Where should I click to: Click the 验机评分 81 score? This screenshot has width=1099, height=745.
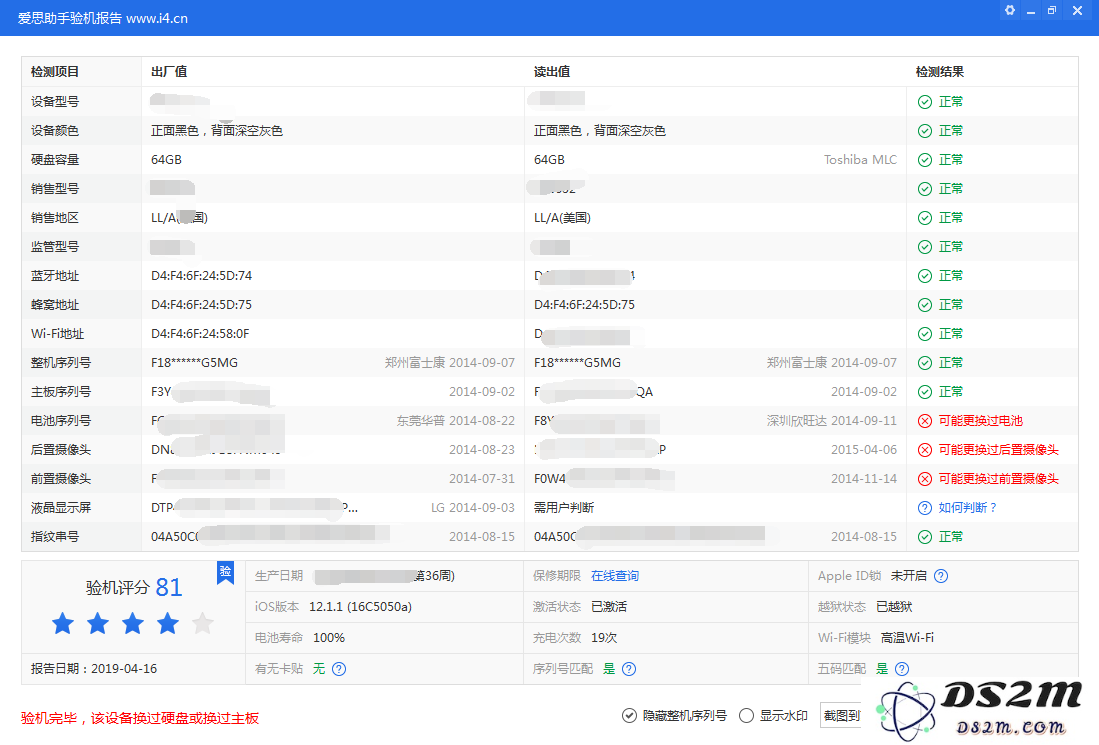[x=134, y=587]
